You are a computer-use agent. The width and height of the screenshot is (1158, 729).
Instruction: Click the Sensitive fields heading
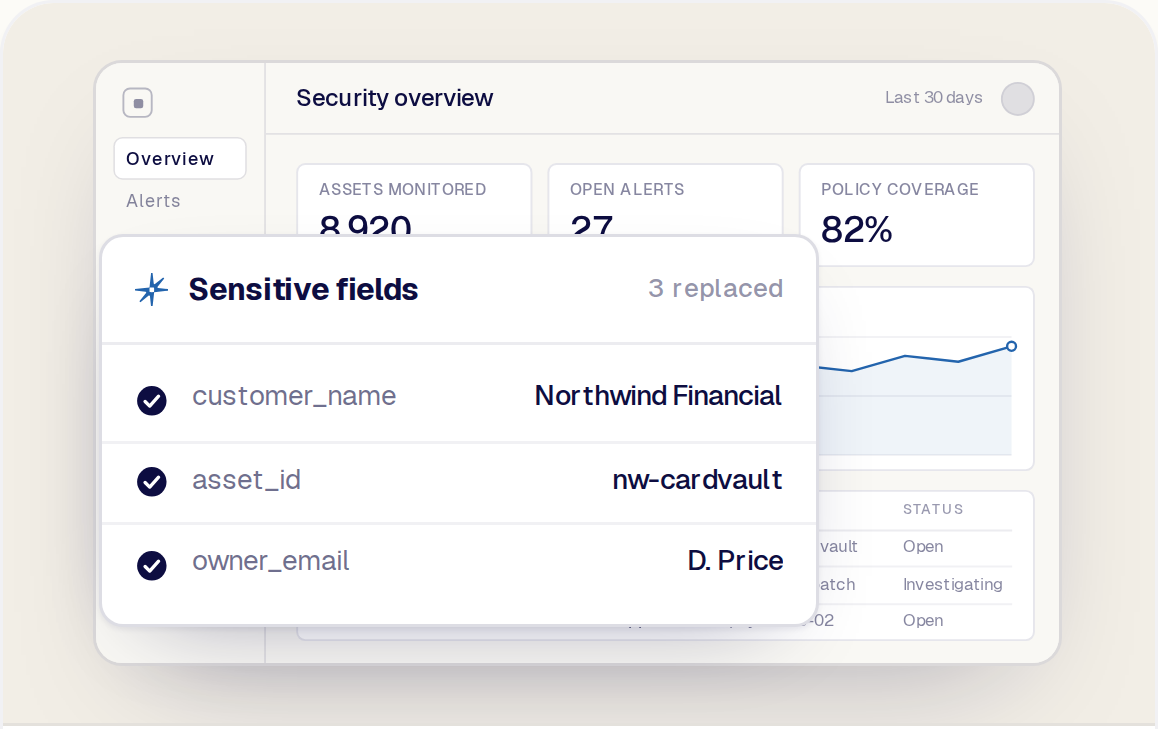pyautogui.click(x=303, y=290)
